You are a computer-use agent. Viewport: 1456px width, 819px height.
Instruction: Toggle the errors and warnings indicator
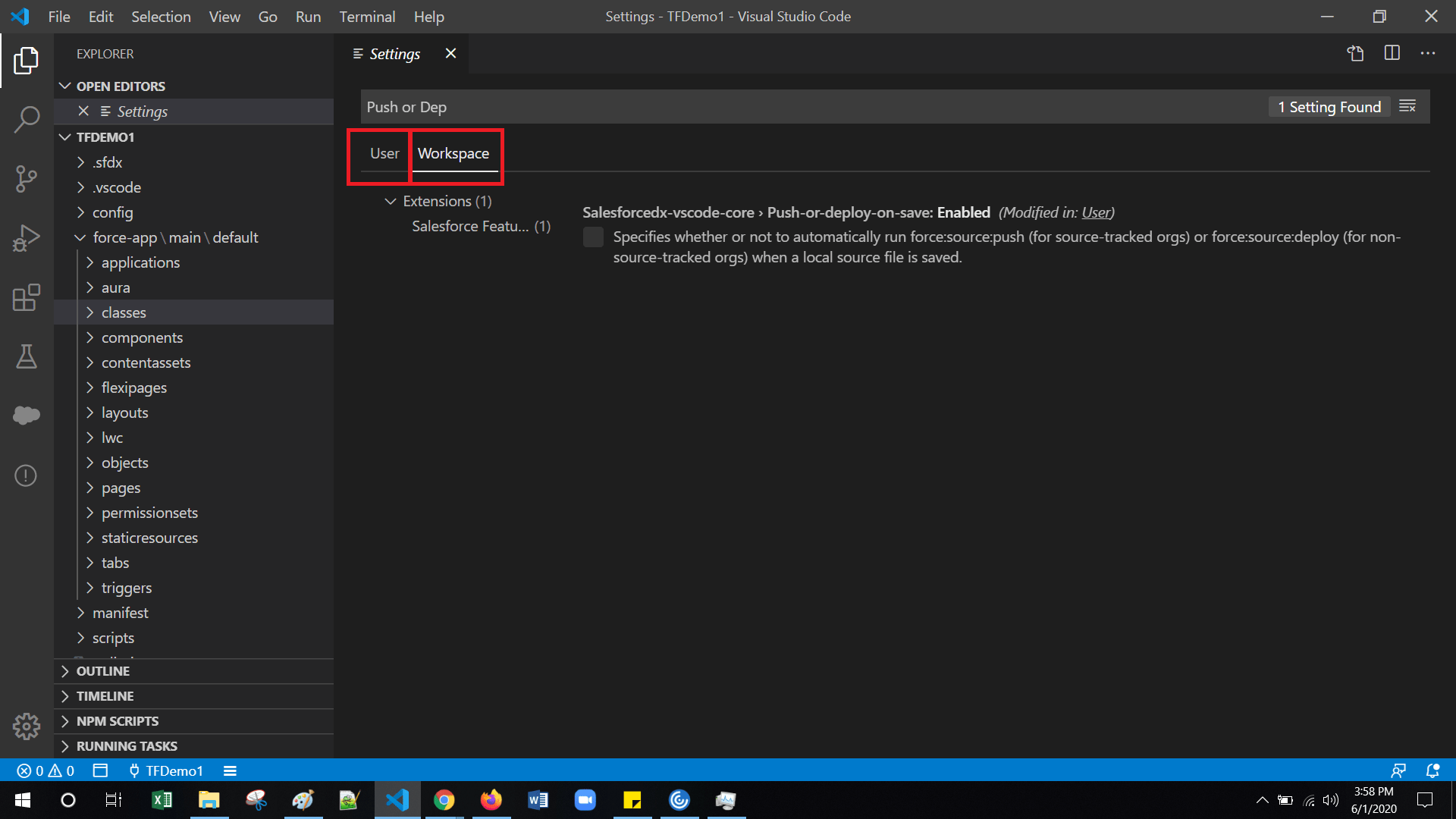tap(45, 770)
